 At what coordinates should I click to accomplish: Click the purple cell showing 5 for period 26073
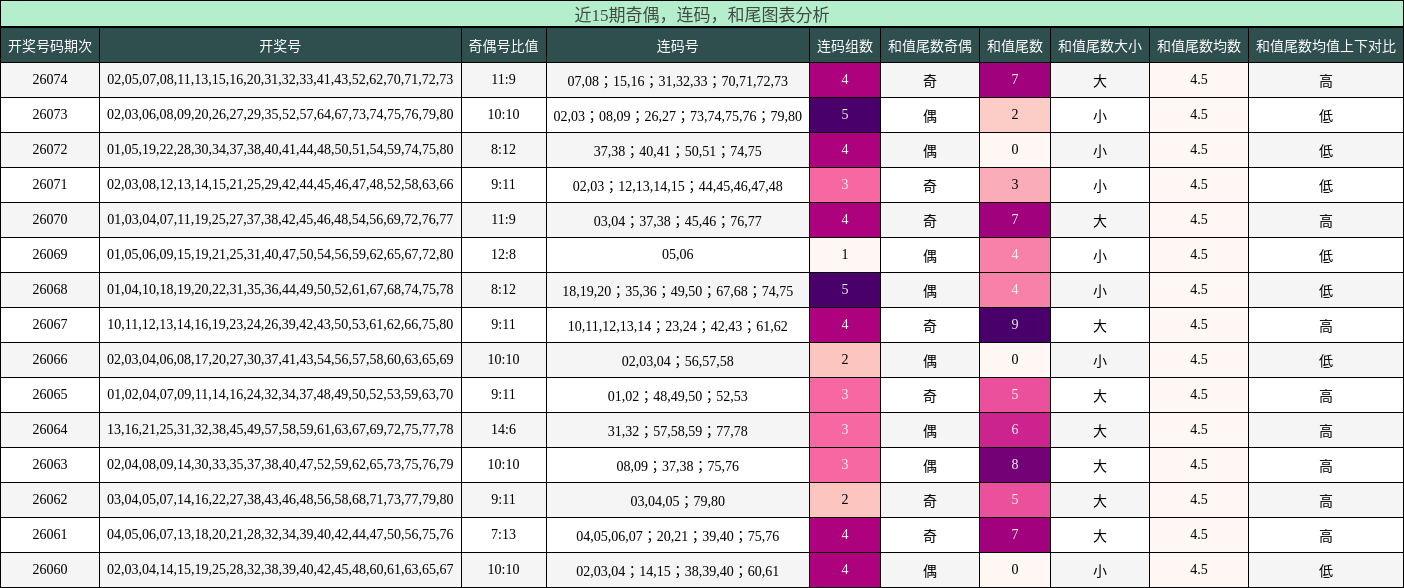click(844, 115)
